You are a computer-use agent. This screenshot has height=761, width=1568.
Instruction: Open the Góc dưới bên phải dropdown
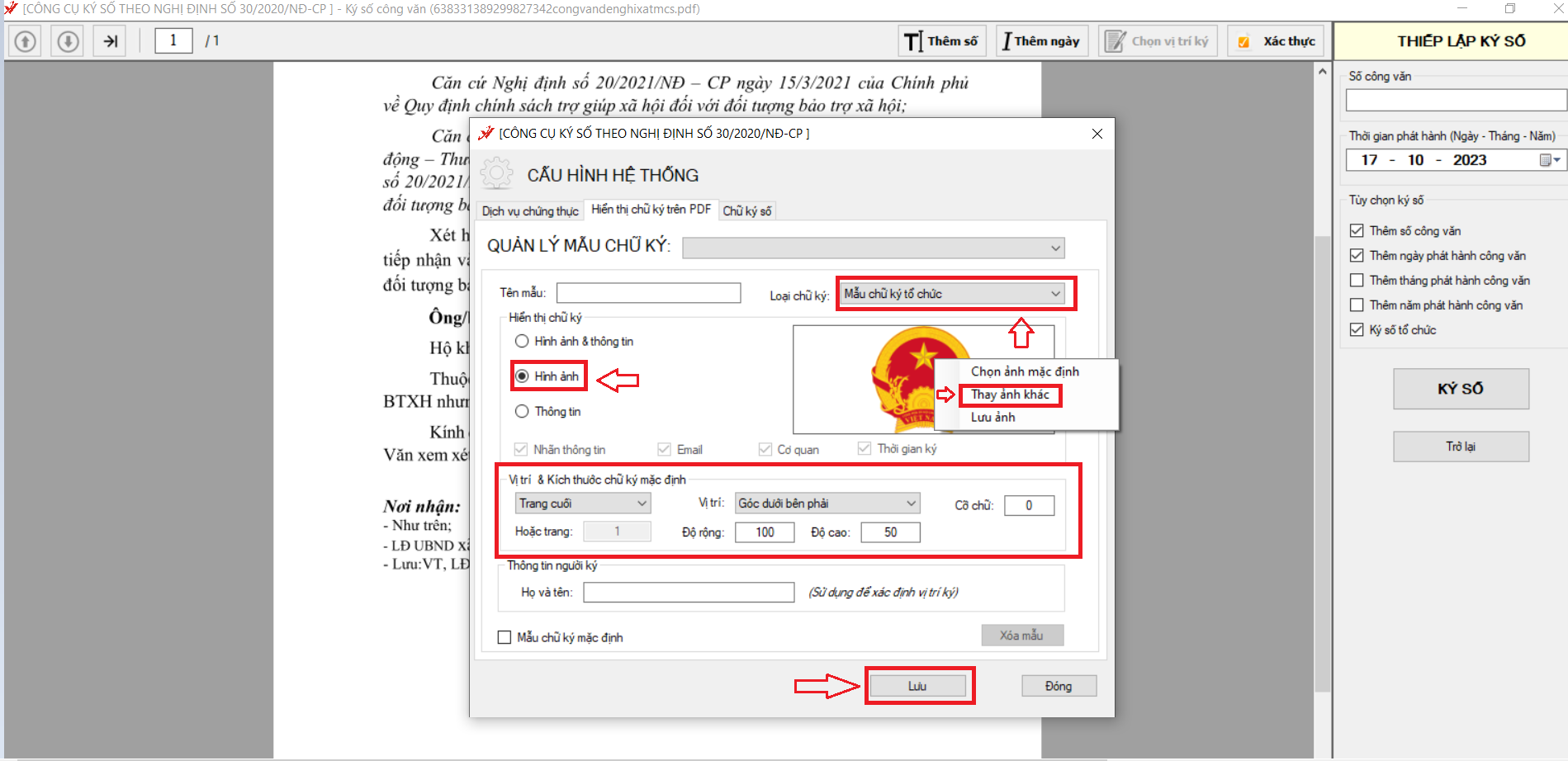pyautogui.click(x=910, y=503)
